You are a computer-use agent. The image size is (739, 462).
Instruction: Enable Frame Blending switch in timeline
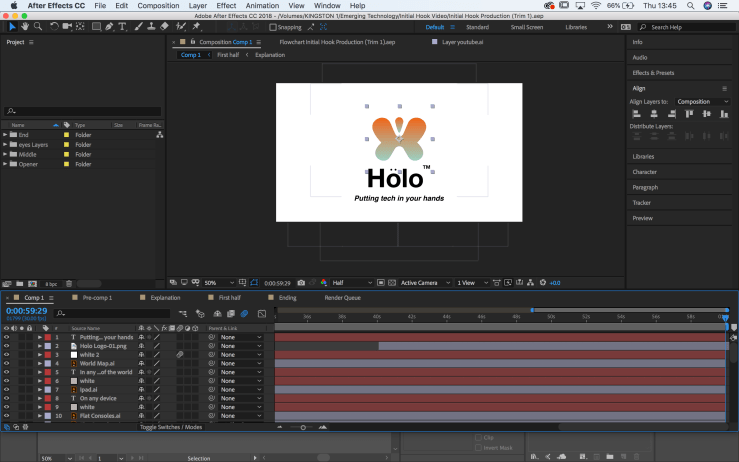(231, 314)
